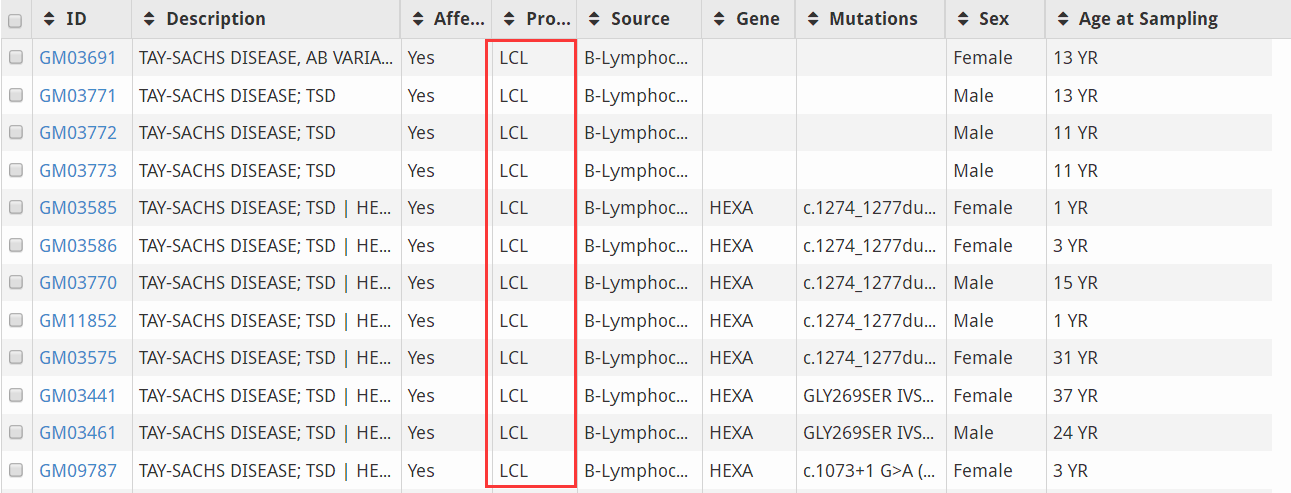Check the box for row GM03691
The height and width of the screenshot is (493, 1291).
pos(16,58)
